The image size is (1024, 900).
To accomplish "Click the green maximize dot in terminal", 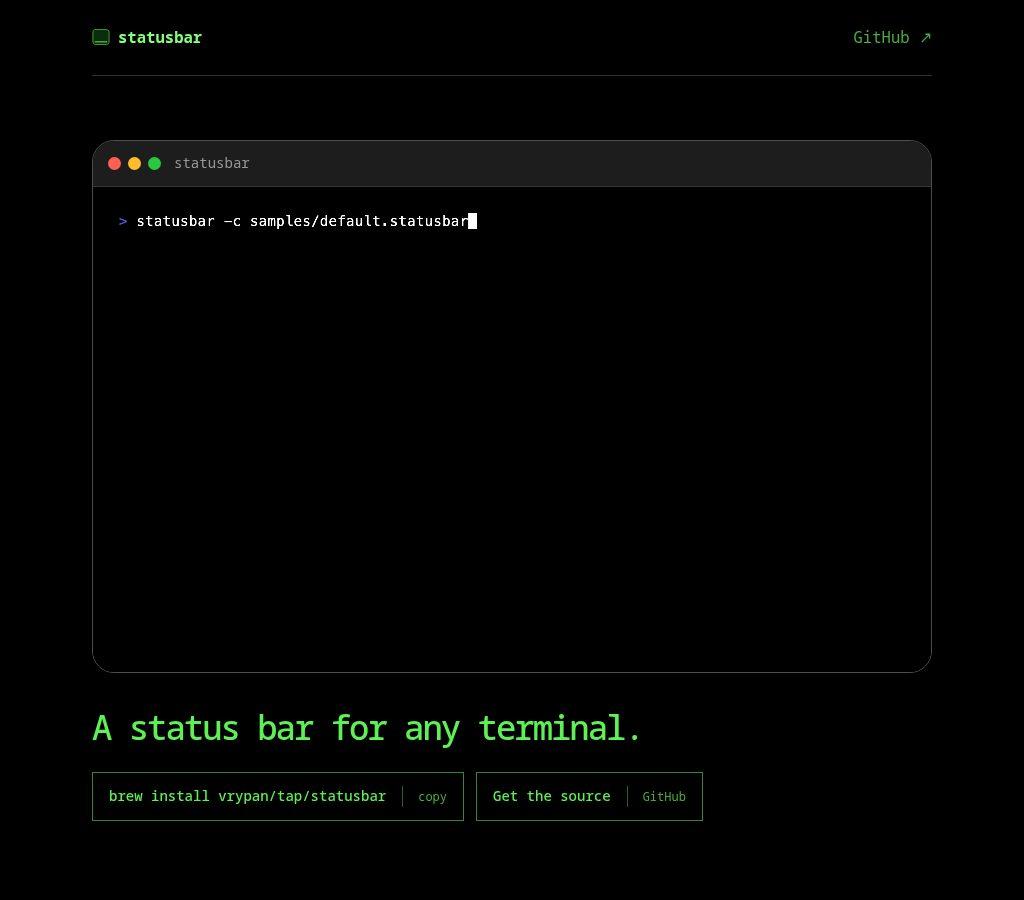I will point(155,163).
